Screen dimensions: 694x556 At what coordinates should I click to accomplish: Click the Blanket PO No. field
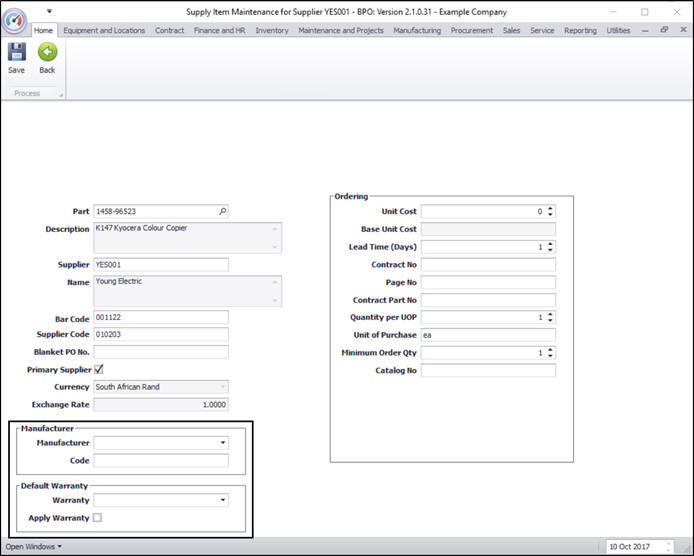pos(161,352)
